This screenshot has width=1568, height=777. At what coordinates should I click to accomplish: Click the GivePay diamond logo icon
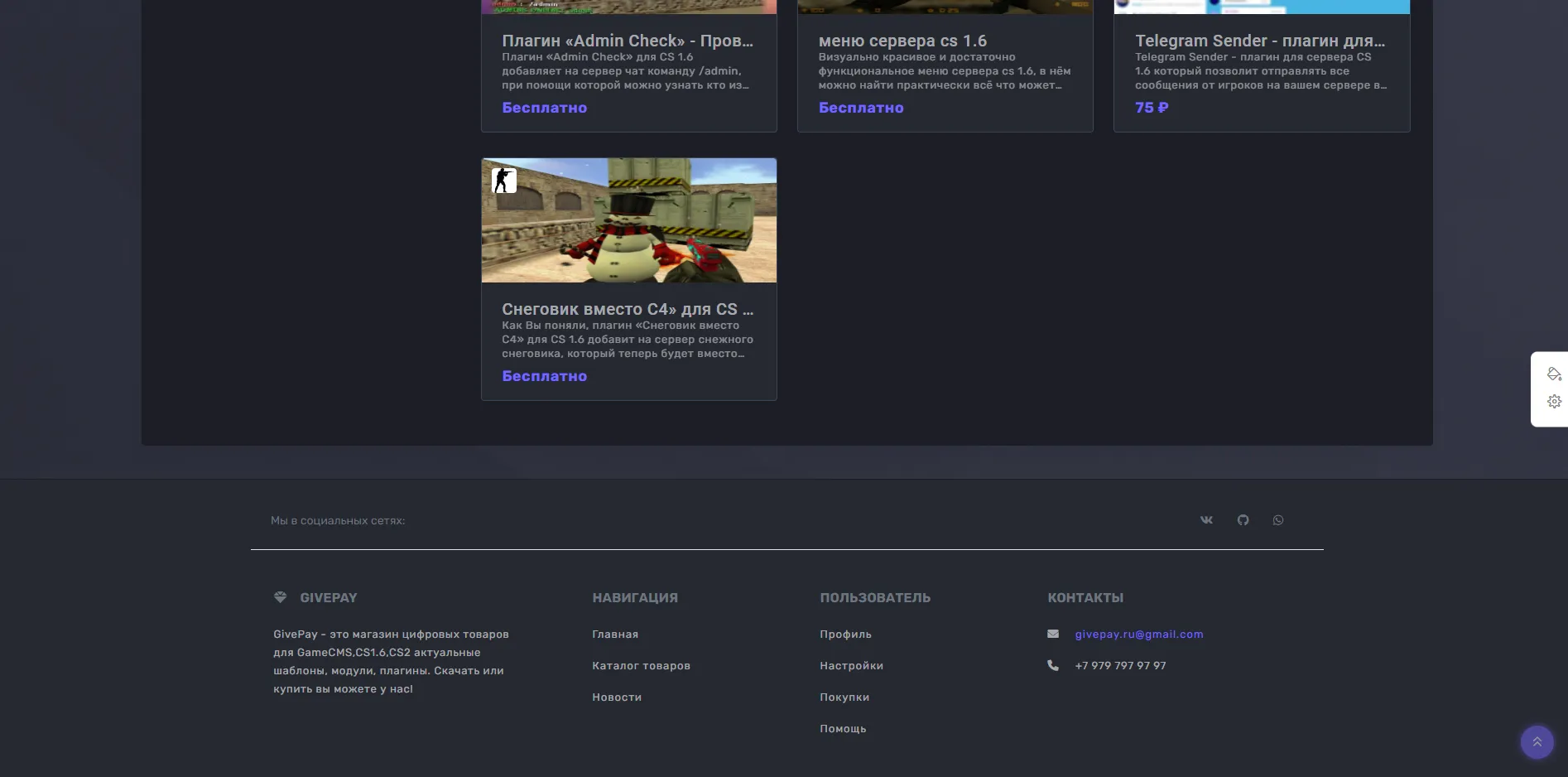[x=281, y=597]
